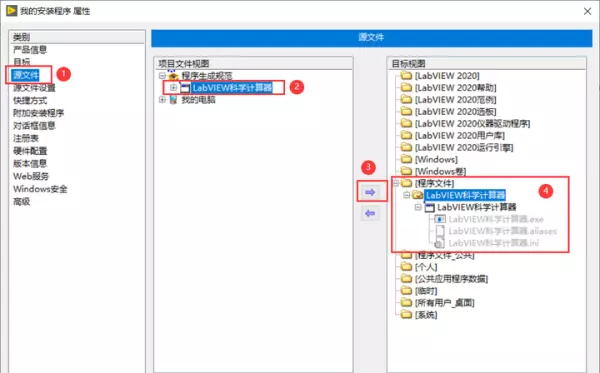The height and width of the screenshot is (373, 600).
Task: Click [Windows] folder icon
Action: [x=406, y=159]
